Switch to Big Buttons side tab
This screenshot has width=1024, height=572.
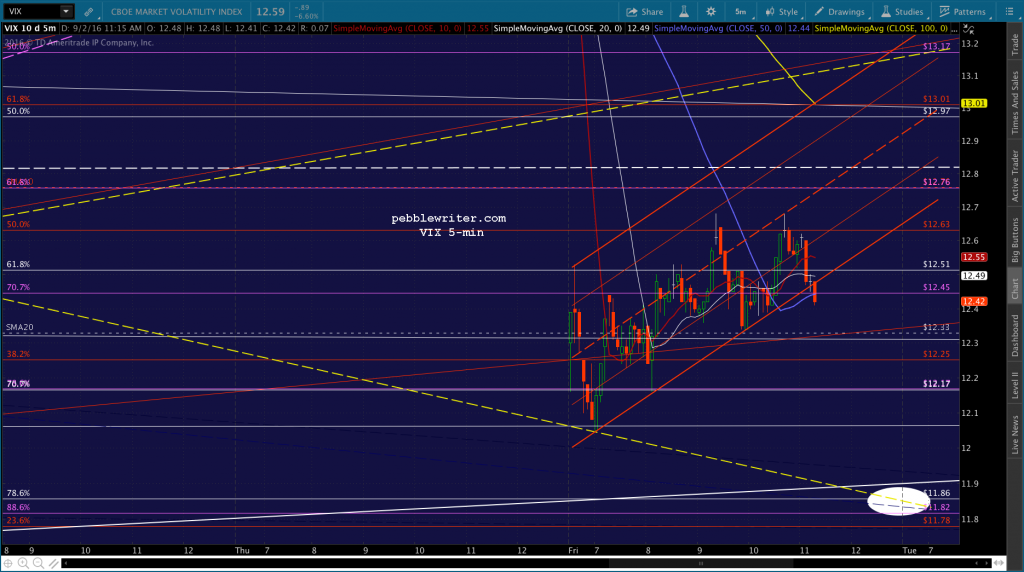[x=1015, y=240]
